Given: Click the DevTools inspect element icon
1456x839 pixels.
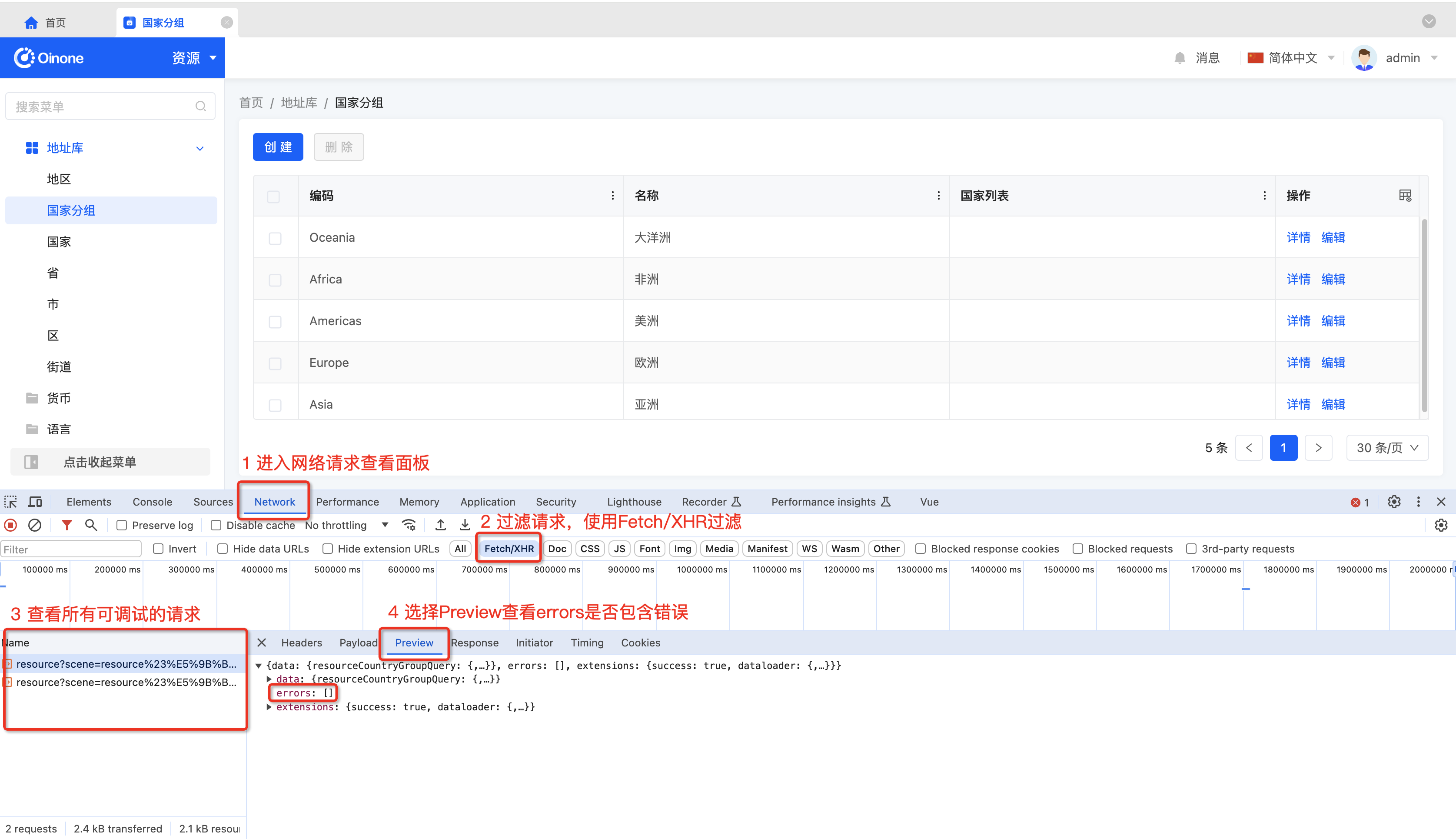Looking at the screenshot, I should (x=11, y=502).
